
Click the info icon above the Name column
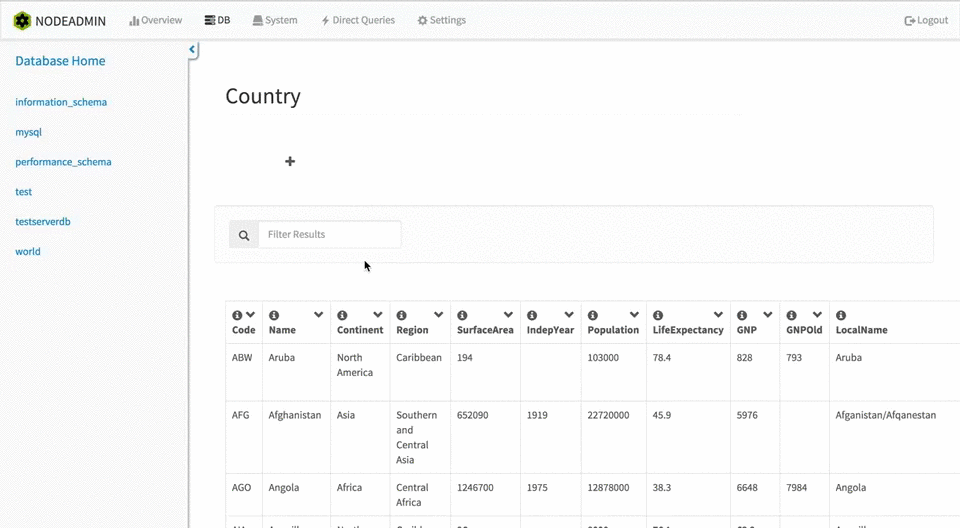(274, 315)
